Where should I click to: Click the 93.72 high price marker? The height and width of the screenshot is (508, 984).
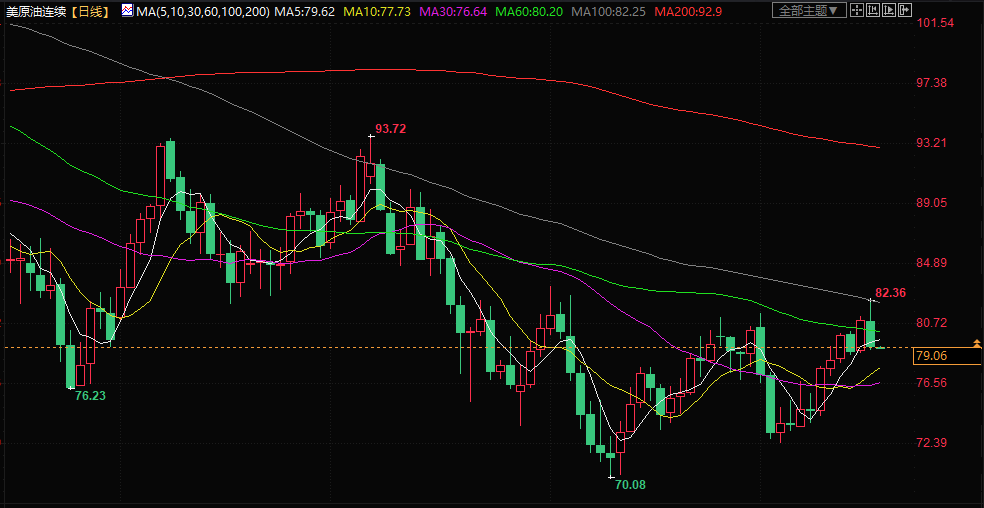coord(390,129)
